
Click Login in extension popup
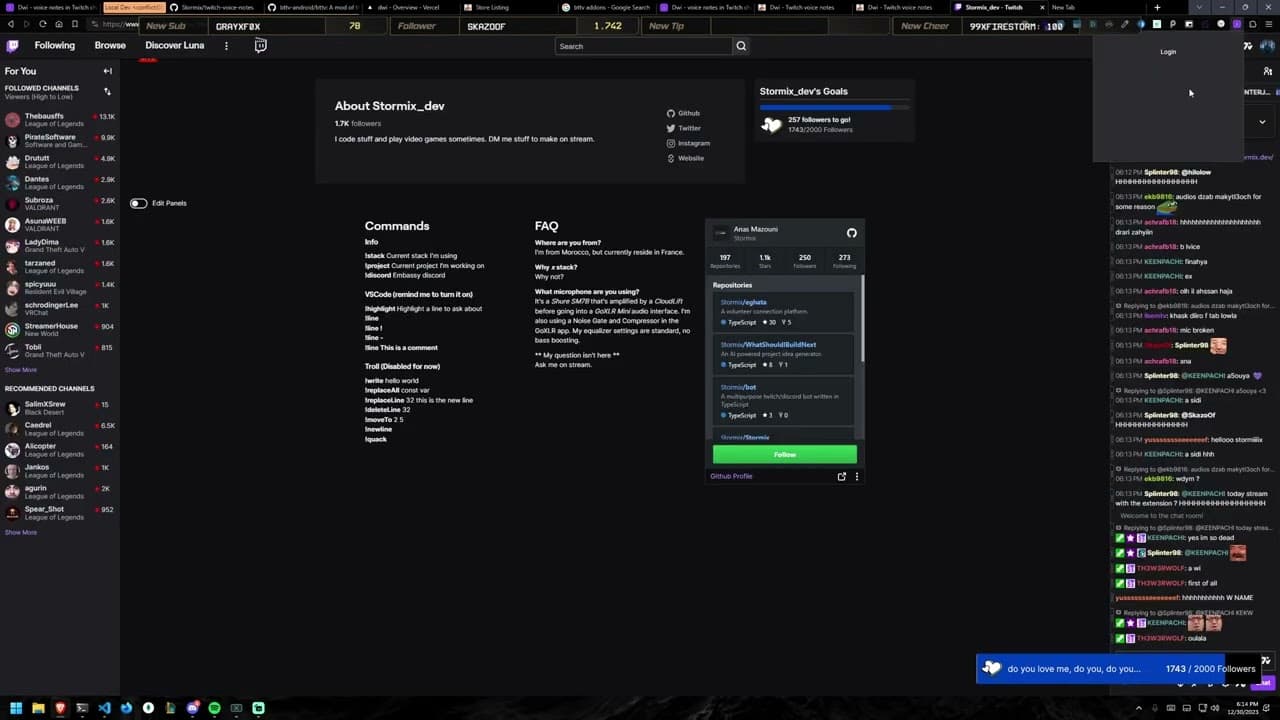tap(1168, 52)
